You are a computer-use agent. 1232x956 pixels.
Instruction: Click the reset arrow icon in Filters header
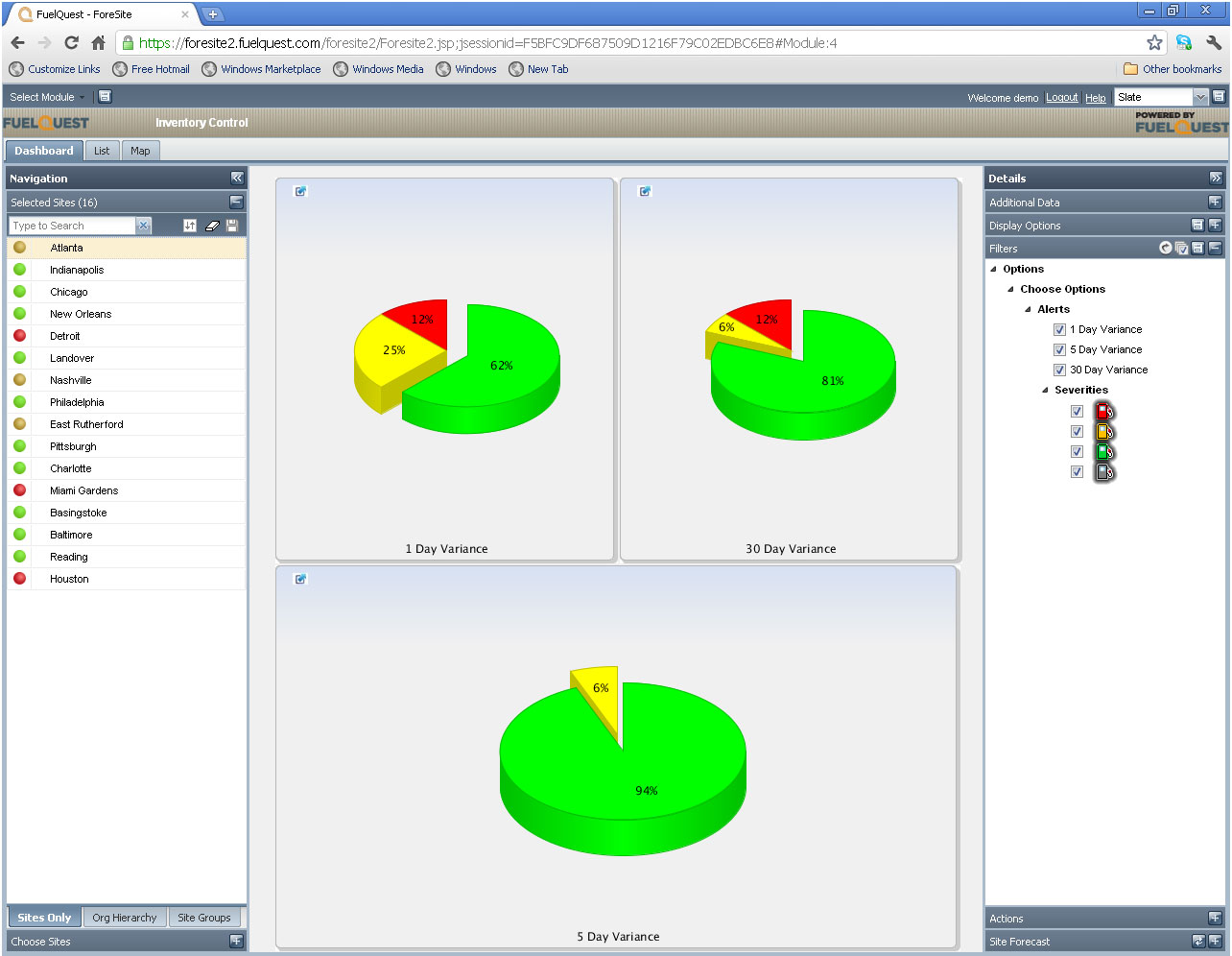click(x=1166, y=248)
